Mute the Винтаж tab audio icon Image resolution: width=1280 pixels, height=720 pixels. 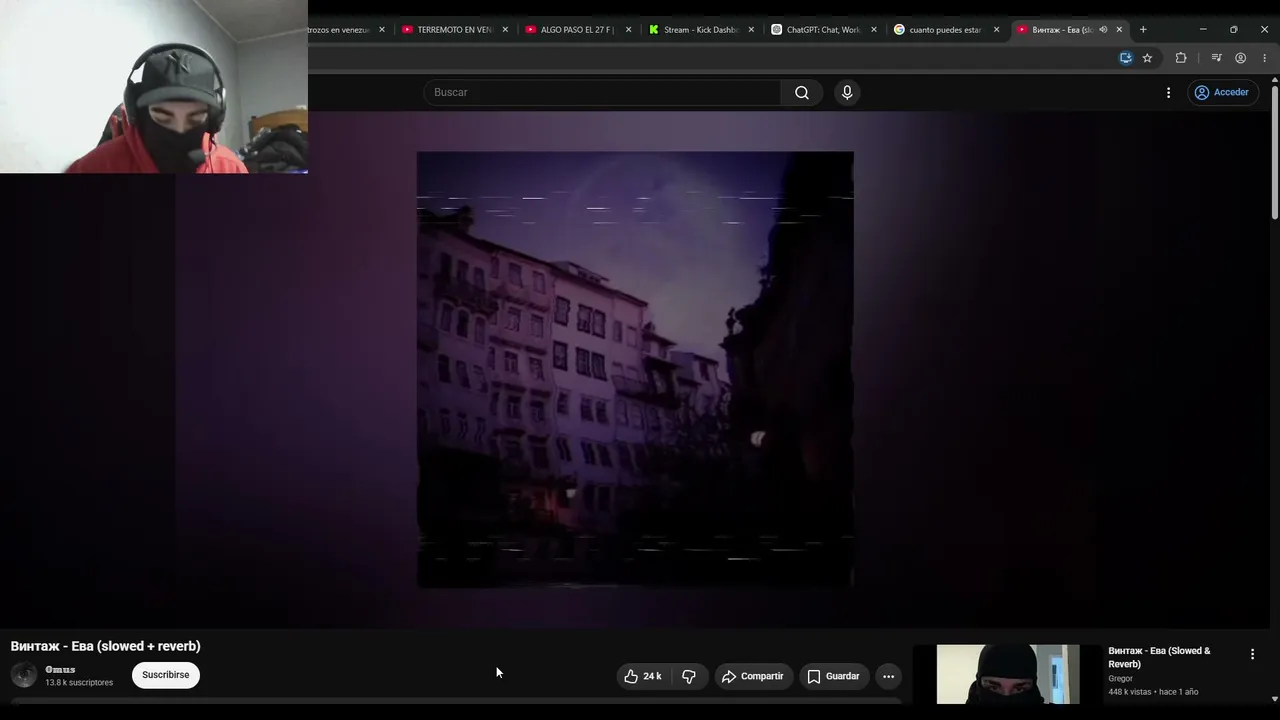[1103, 30]
